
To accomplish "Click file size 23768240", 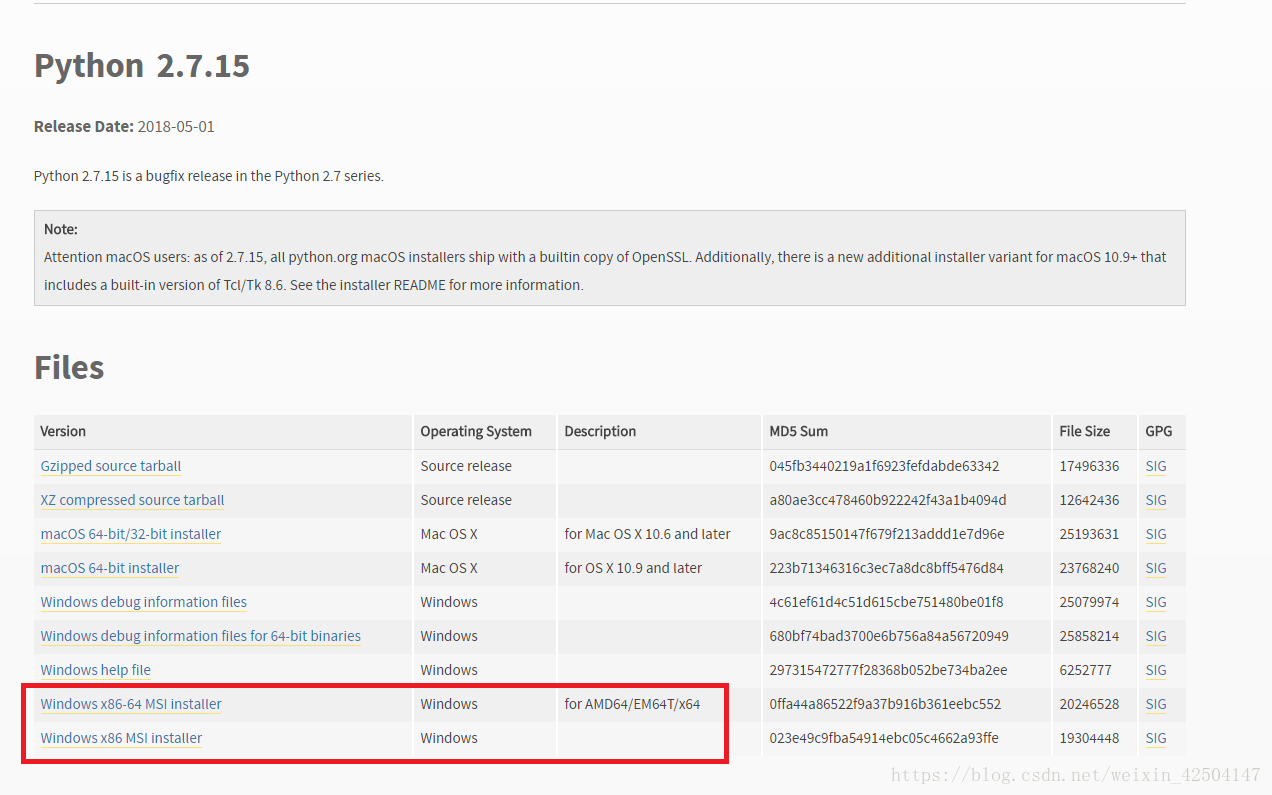I will tap(1089, 568).
